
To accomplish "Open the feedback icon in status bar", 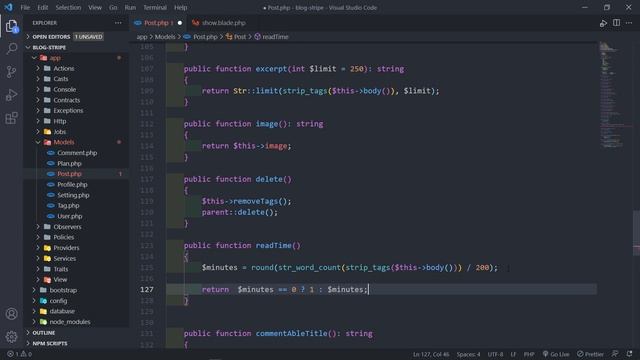I will [x=615, y=354].
